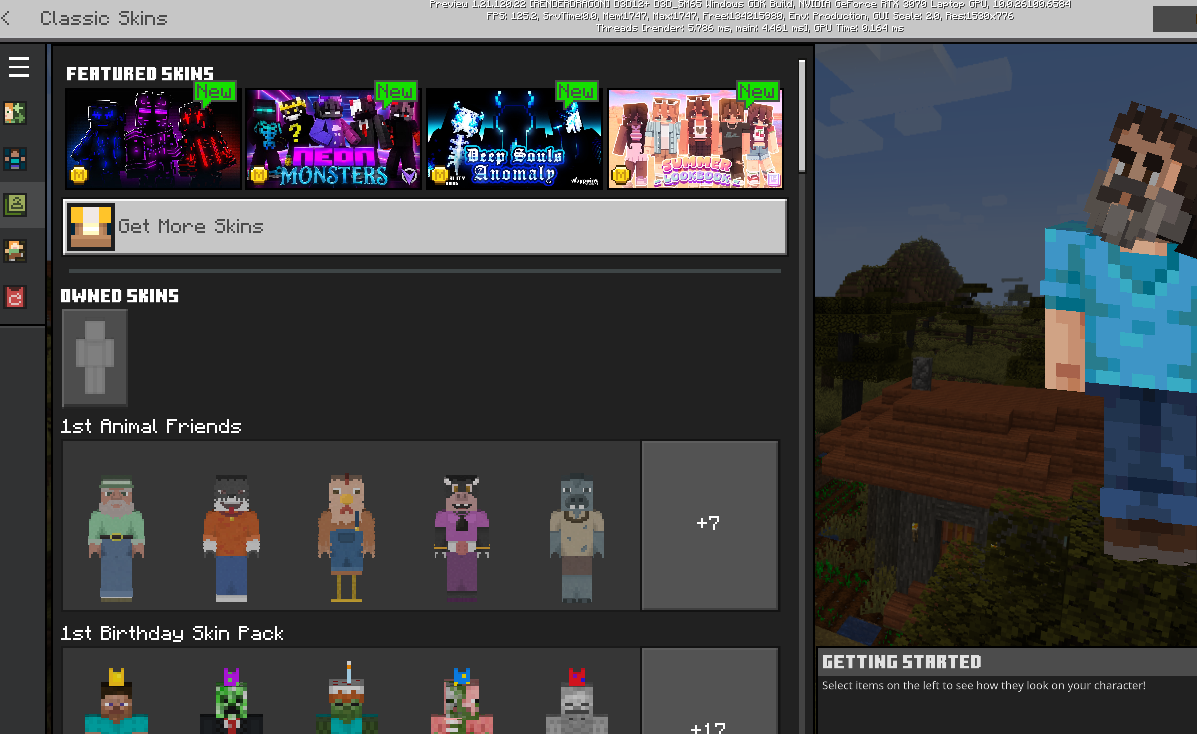Open the hamburger menu in the sidebar
The height and width of the screenshot is (734, 1197).
point(19,67)
